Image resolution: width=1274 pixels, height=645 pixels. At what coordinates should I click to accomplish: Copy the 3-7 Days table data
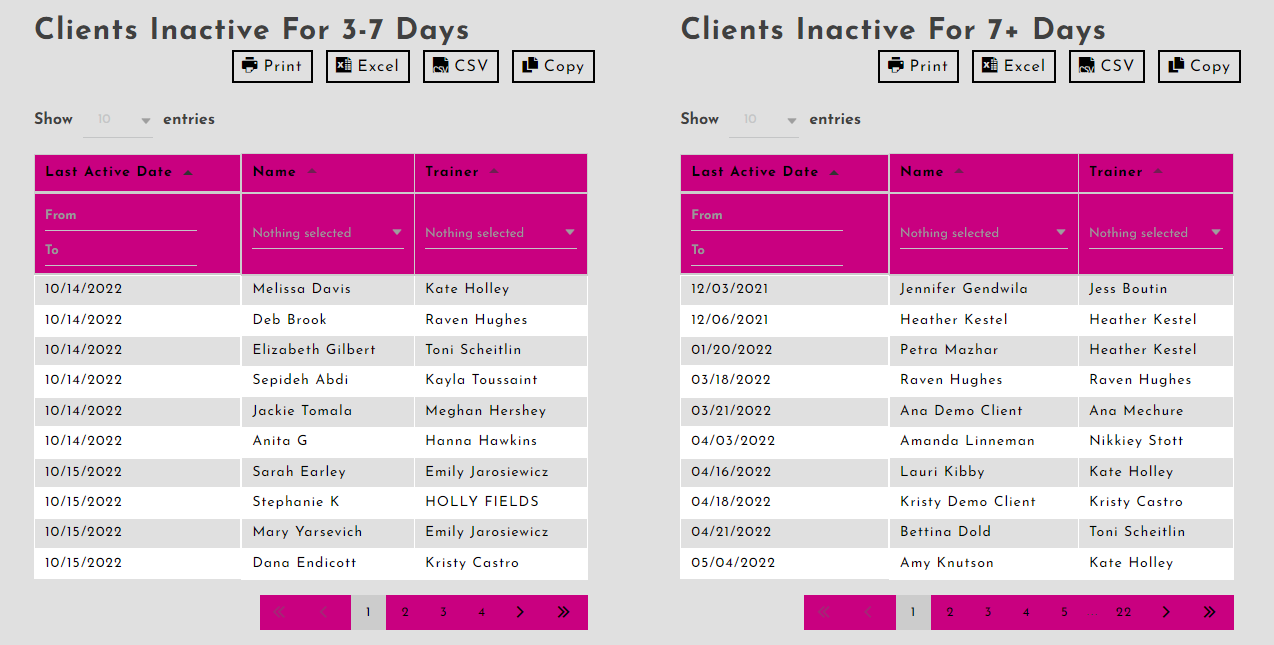click(553, 67)
